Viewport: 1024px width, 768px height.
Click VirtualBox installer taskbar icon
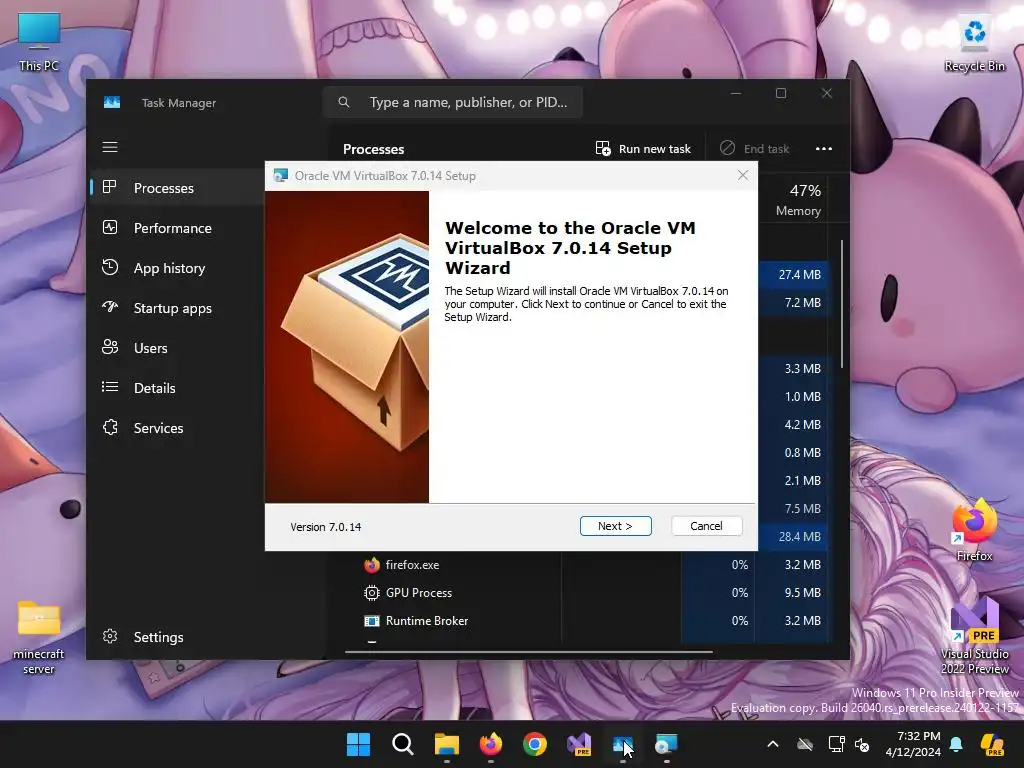[666, 744]
